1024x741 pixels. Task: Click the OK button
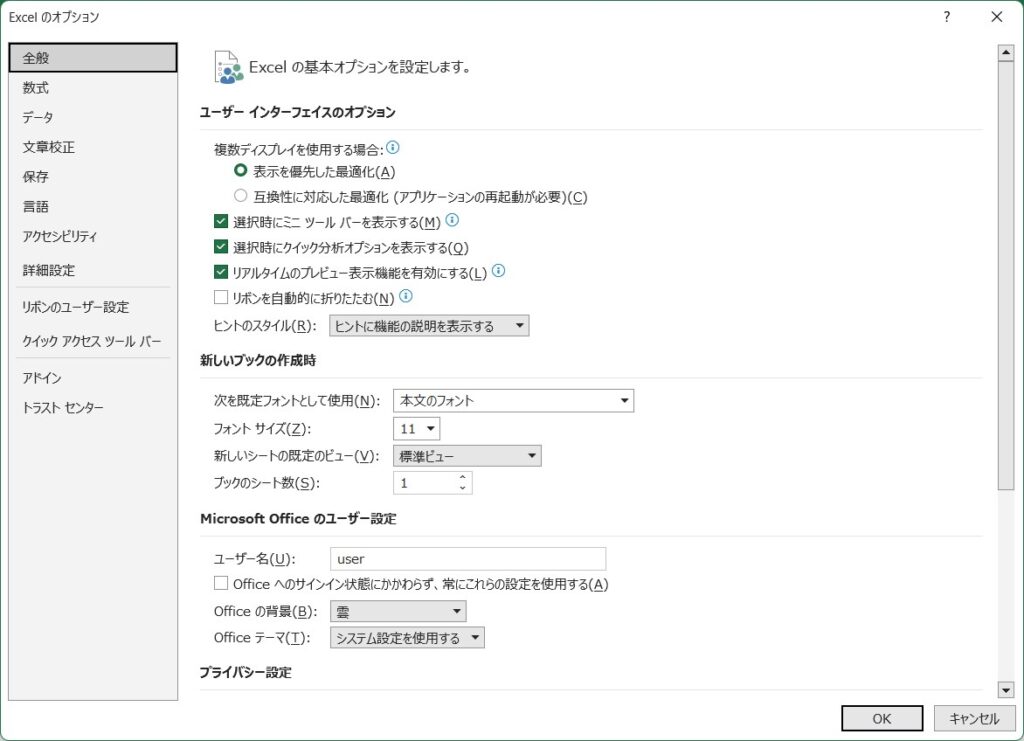click(881, 718)
